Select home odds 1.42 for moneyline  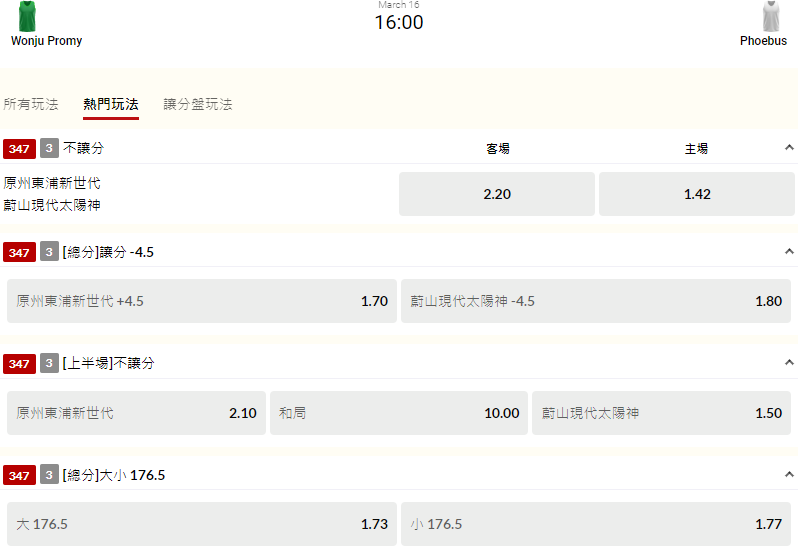[x=697, y=194]
